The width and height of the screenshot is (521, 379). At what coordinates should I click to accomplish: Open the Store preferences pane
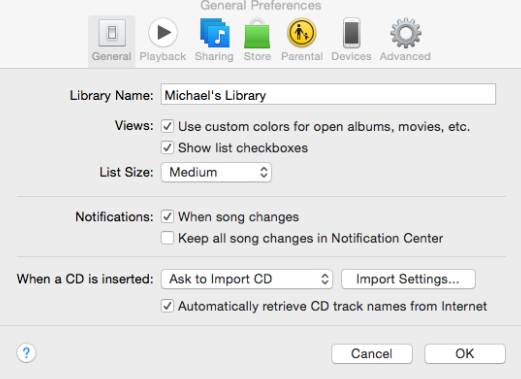pos(257,41)
